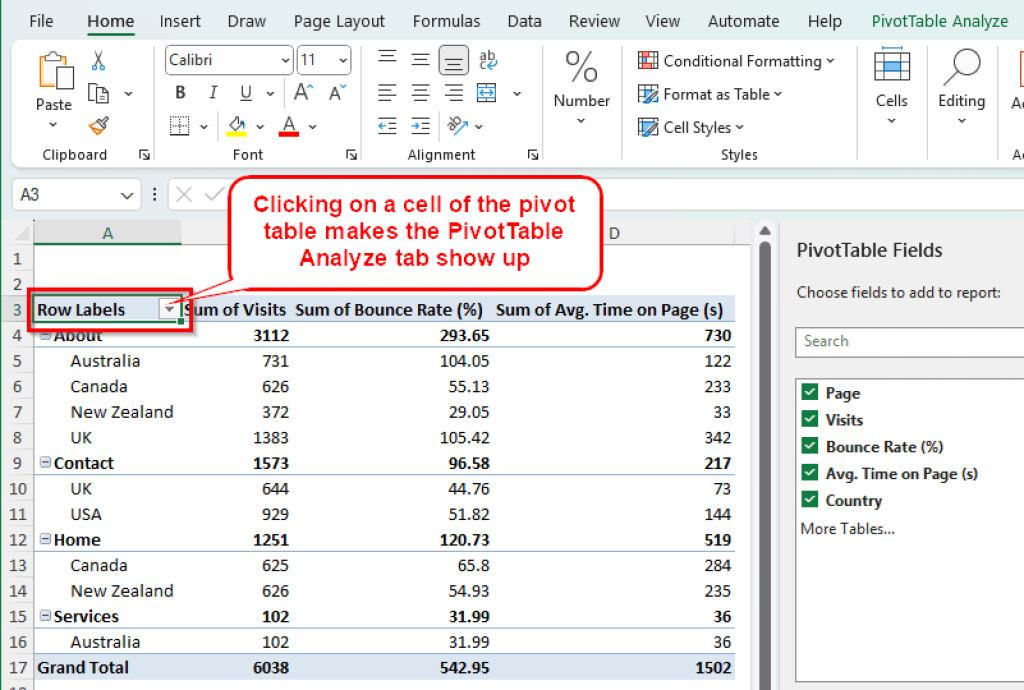The image size is (1024, 690).
Task: Apply Percent Style in the Number group
Action: click(581, 67)
